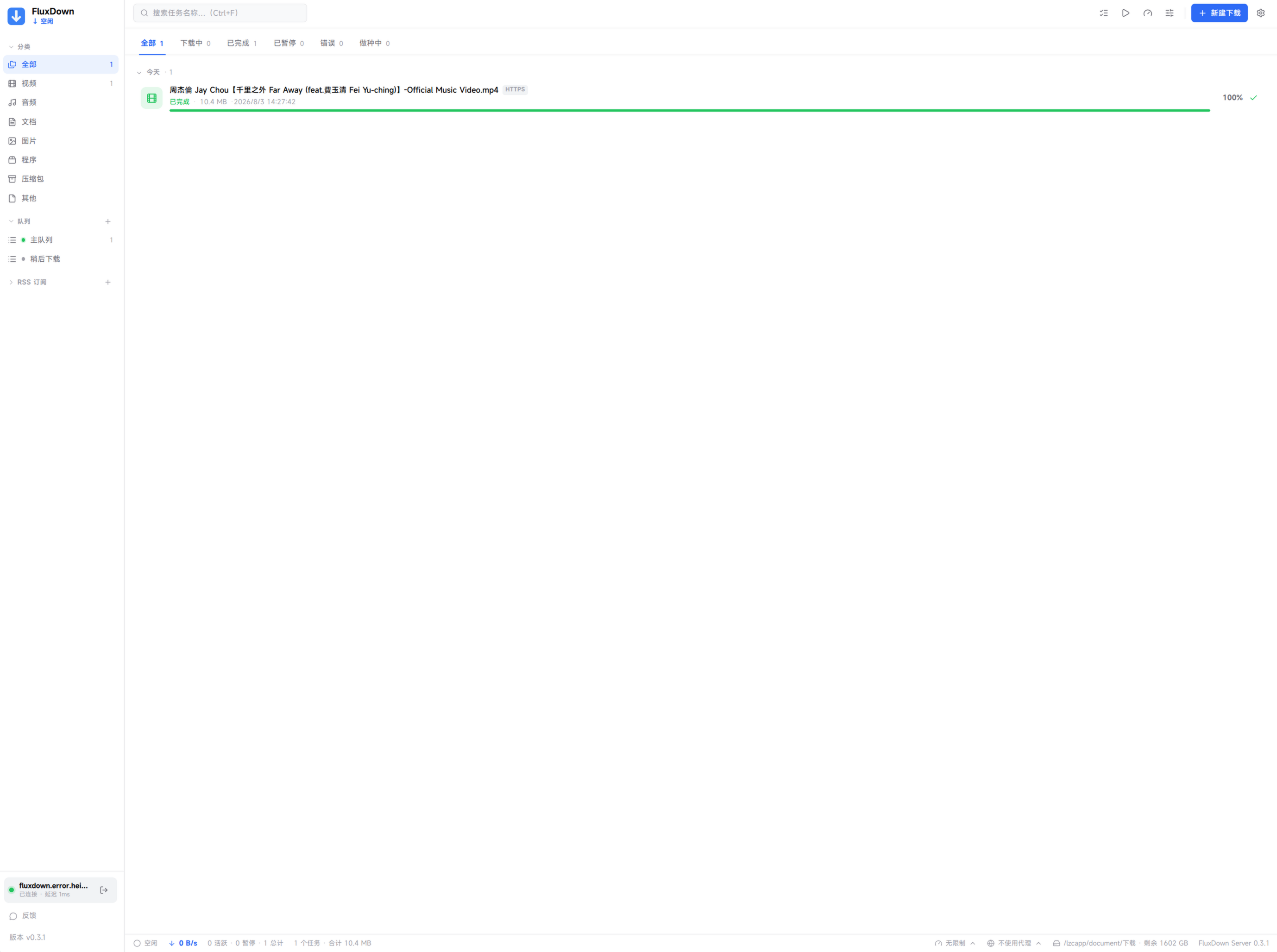Screen dimensions: 1277x952
Task: Add an RSS subscription with the plus icon
Action: (108, 283)
